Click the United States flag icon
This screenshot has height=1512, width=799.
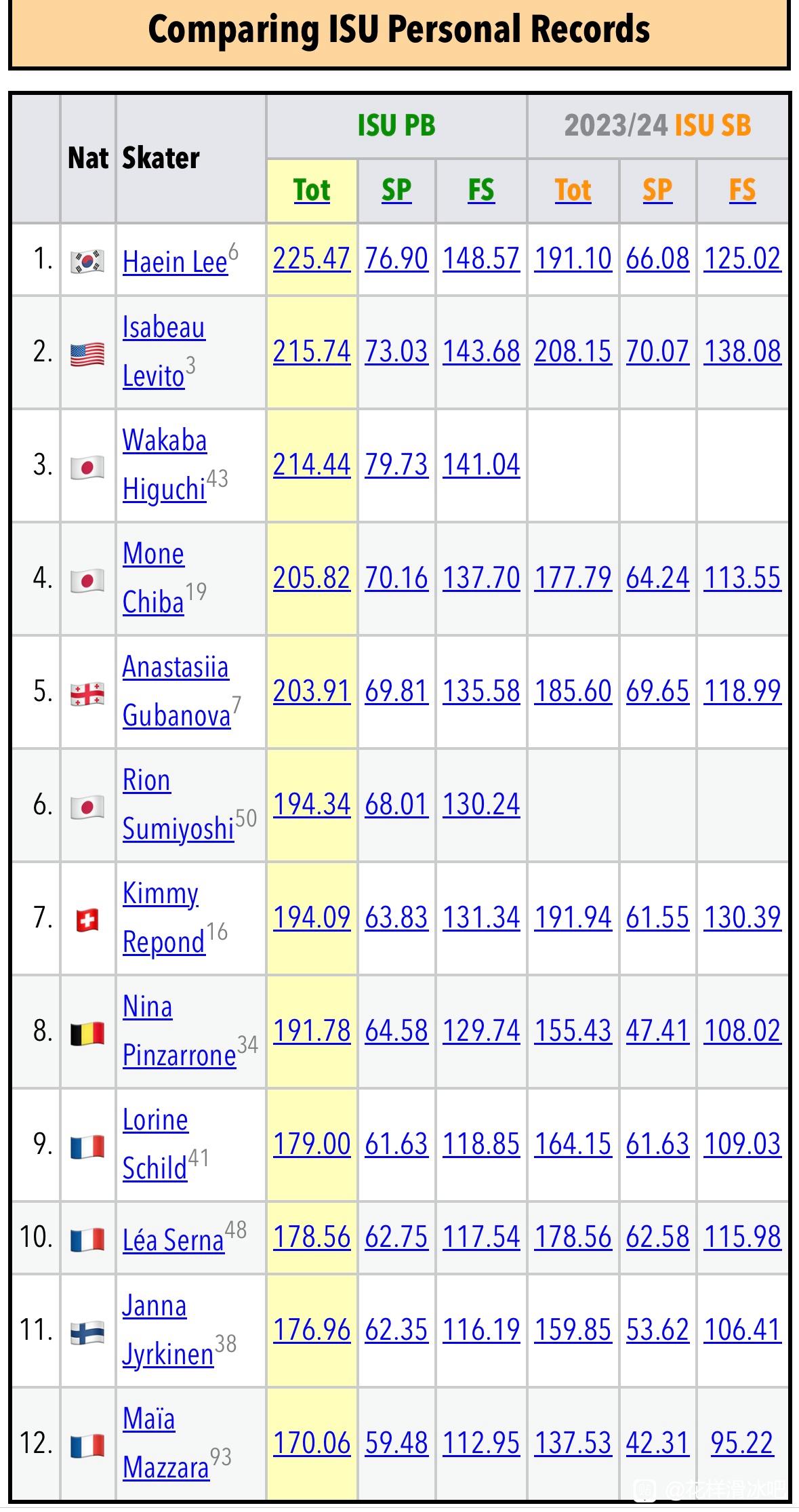click(87, 353)
